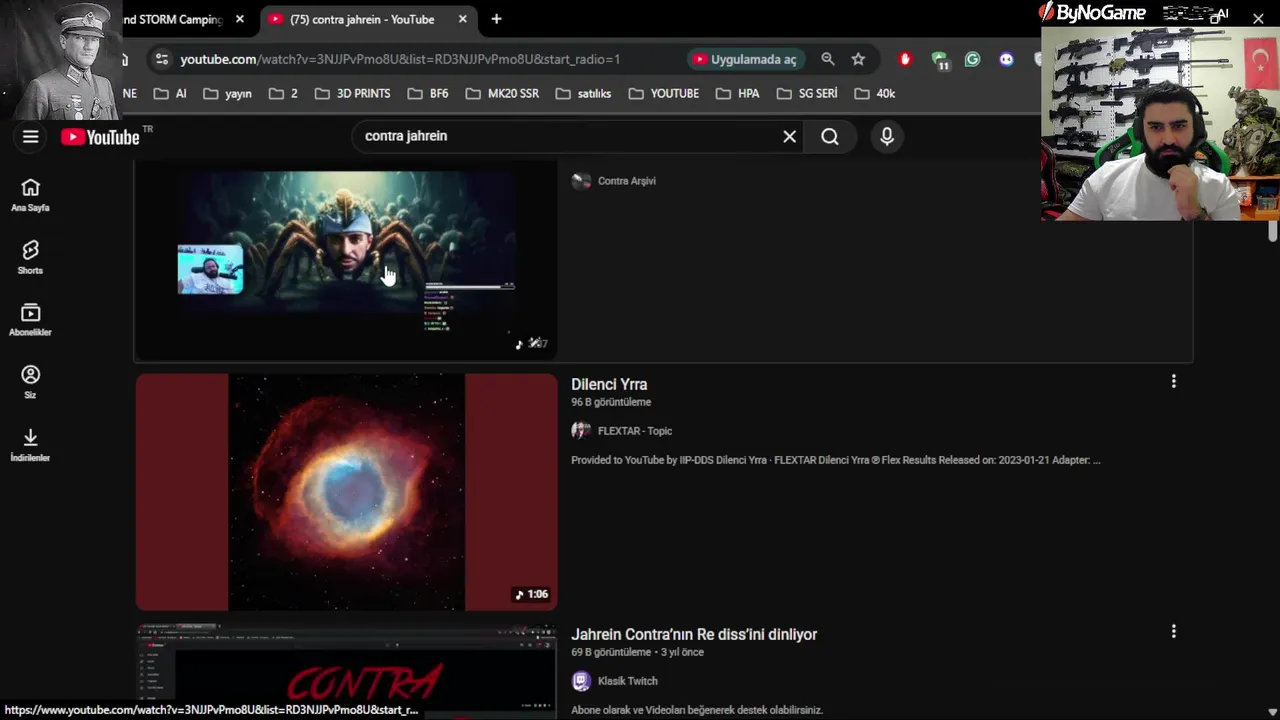
Task: Open more options for Jahrein Contra'nın Re diss video
Action: coord(1173,631)
